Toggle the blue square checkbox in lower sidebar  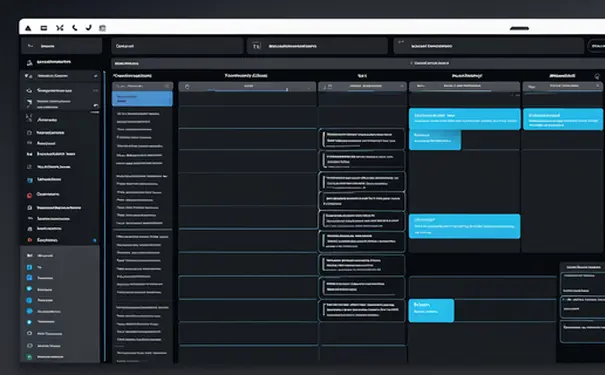click(x=29, y=267)
